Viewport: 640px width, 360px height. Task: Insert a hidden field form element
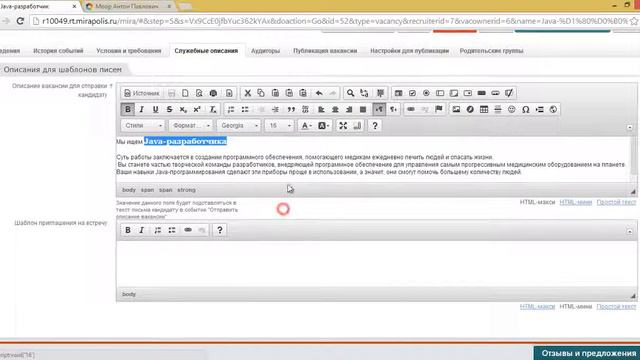(509, 93)
